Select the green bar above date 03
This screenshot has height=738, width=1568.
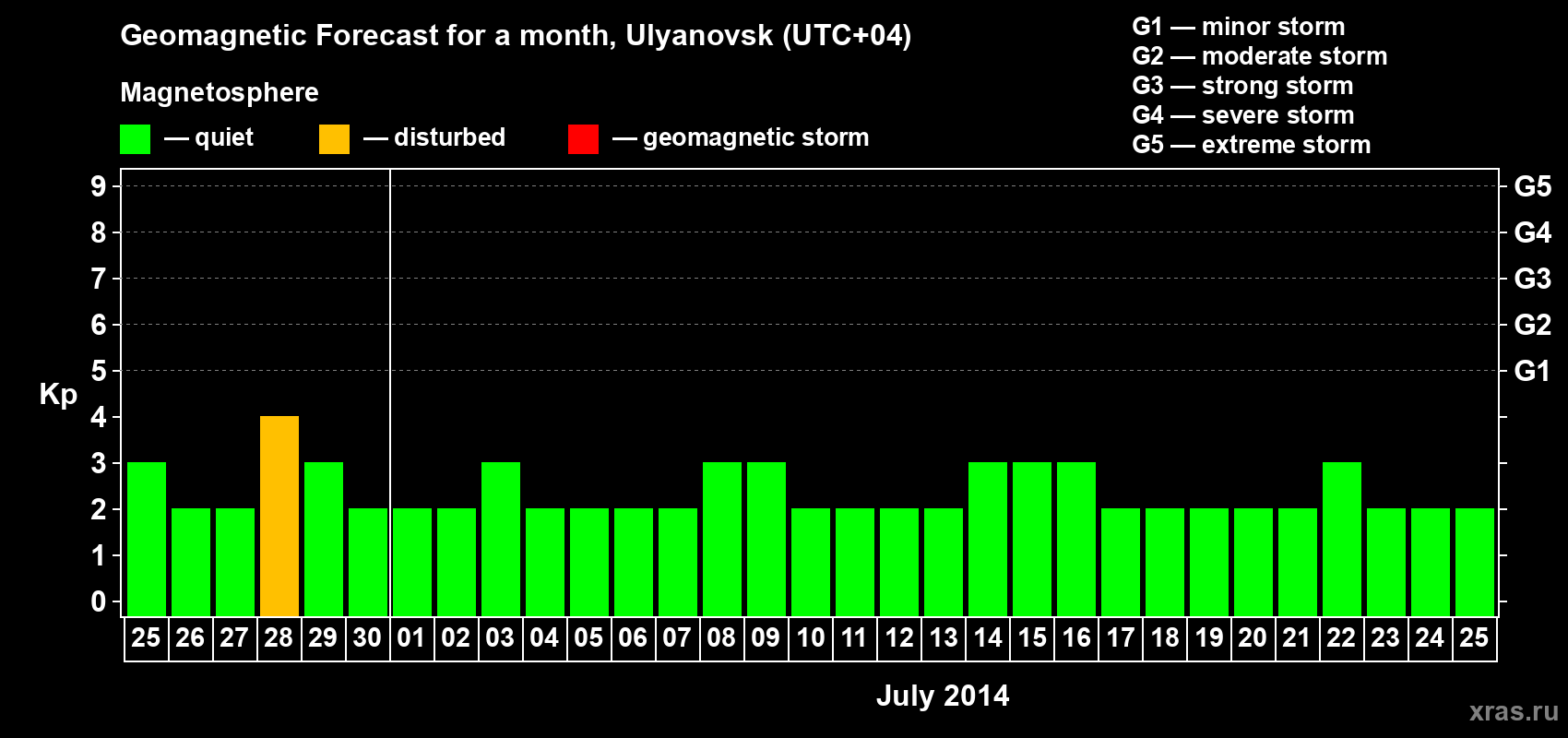501,539
